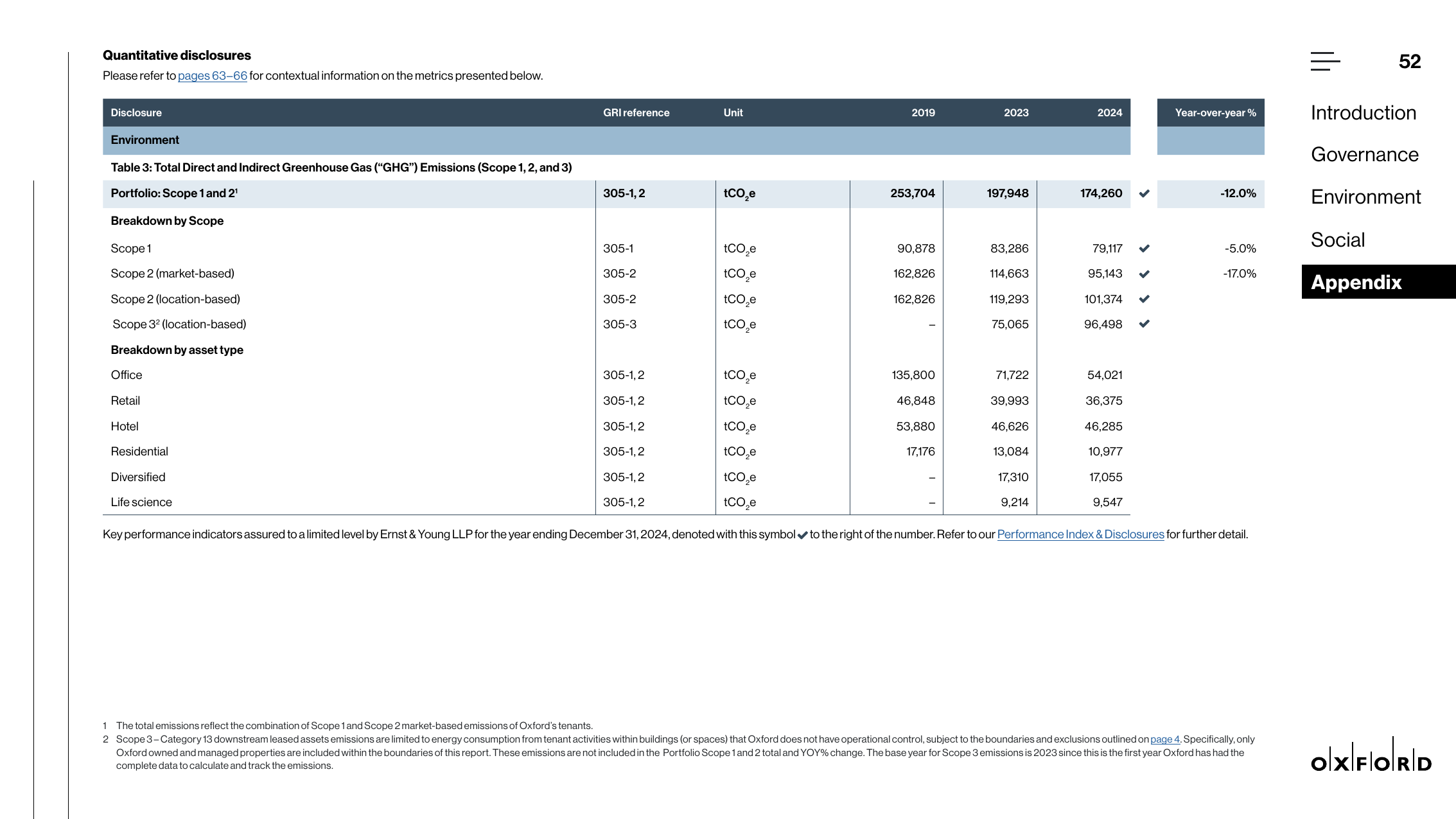
Task: Select the Life science row label
Action: pos(141,502)
